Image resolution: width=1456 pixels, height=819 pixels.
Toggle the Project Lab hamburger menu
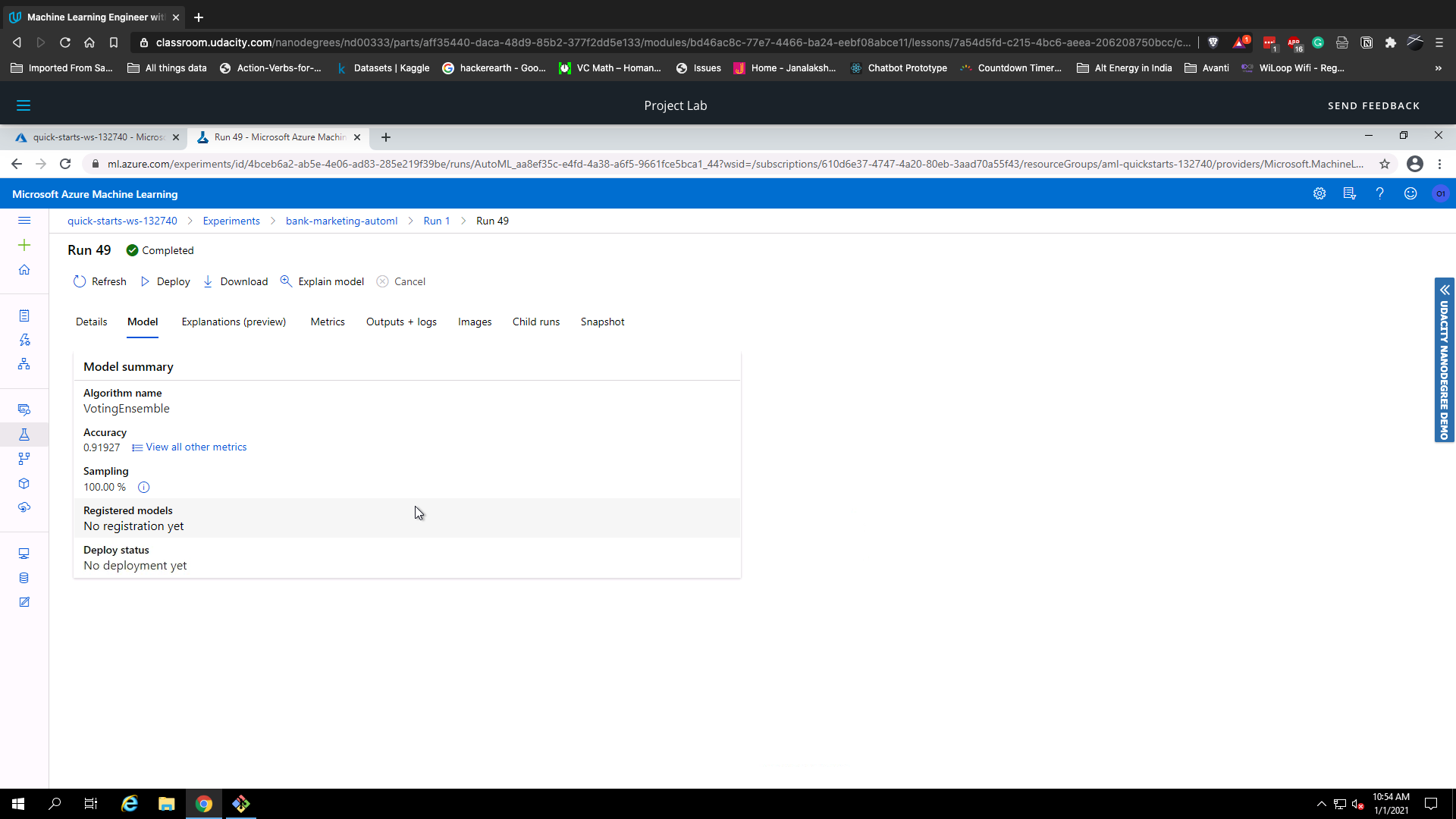pos(24,105)
